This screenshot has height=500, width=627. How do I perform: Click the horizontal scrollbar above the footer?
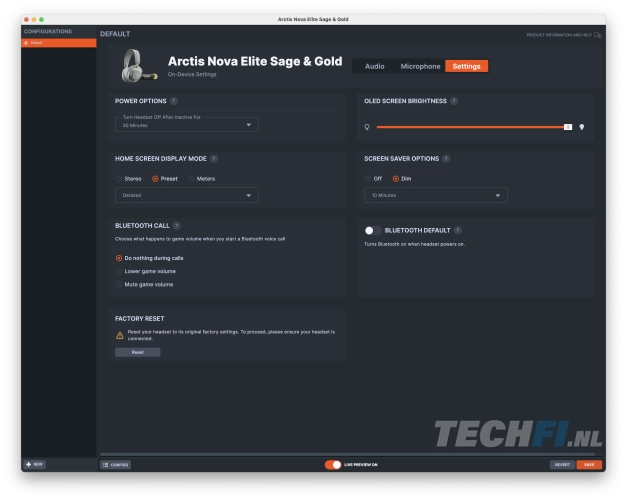point(347,454)
